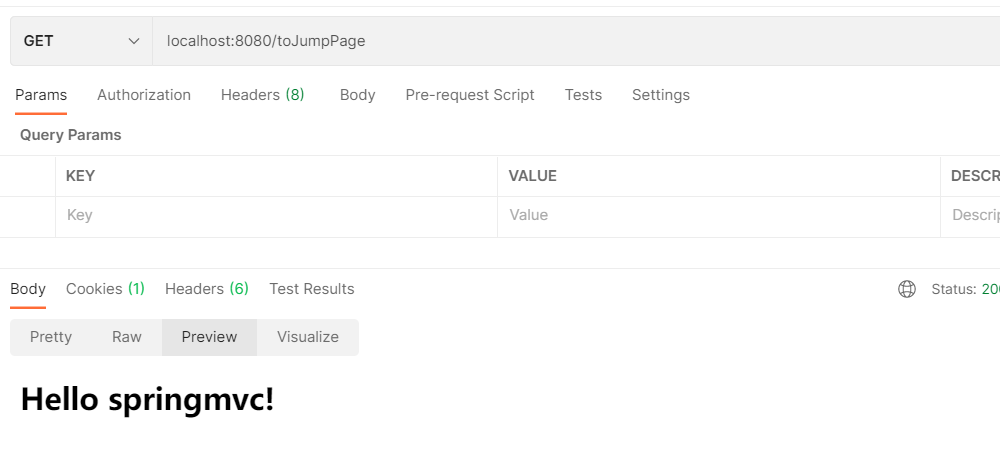This screenshot has height=470, width=1000.
Task: Open the request Headers (8) tab
Action: click(x=262, y=95)
